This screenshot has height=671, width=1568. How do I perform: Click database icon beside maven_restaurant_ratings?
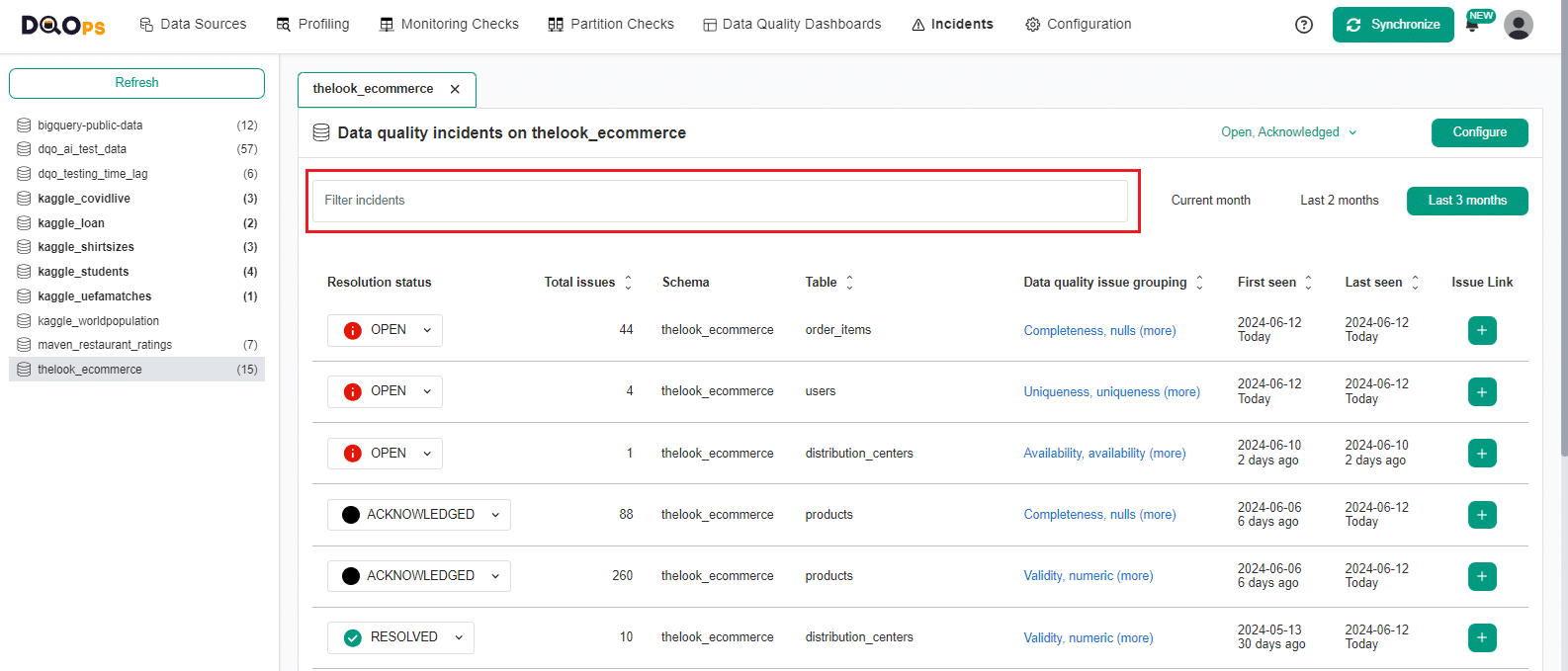tap(24, 345)
